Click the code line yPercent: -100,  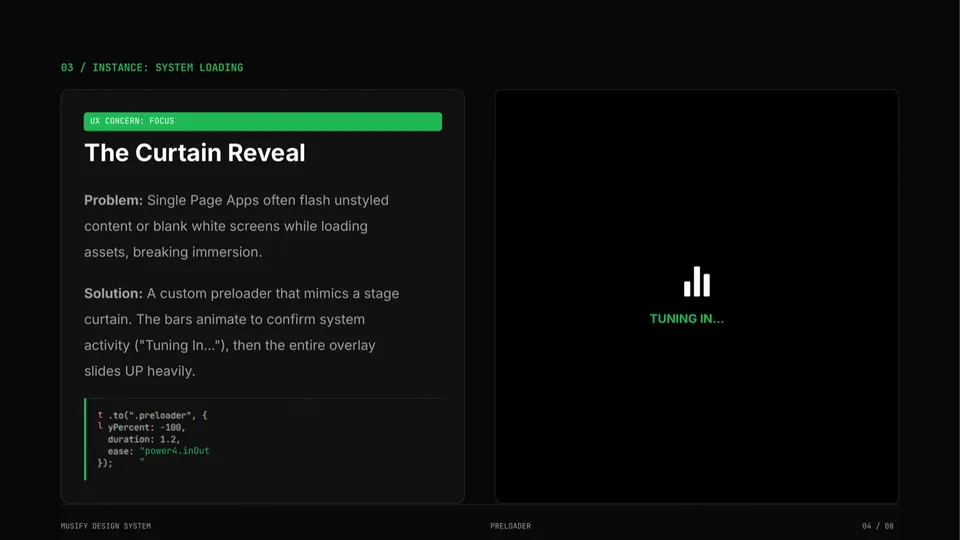coord(146,427)
